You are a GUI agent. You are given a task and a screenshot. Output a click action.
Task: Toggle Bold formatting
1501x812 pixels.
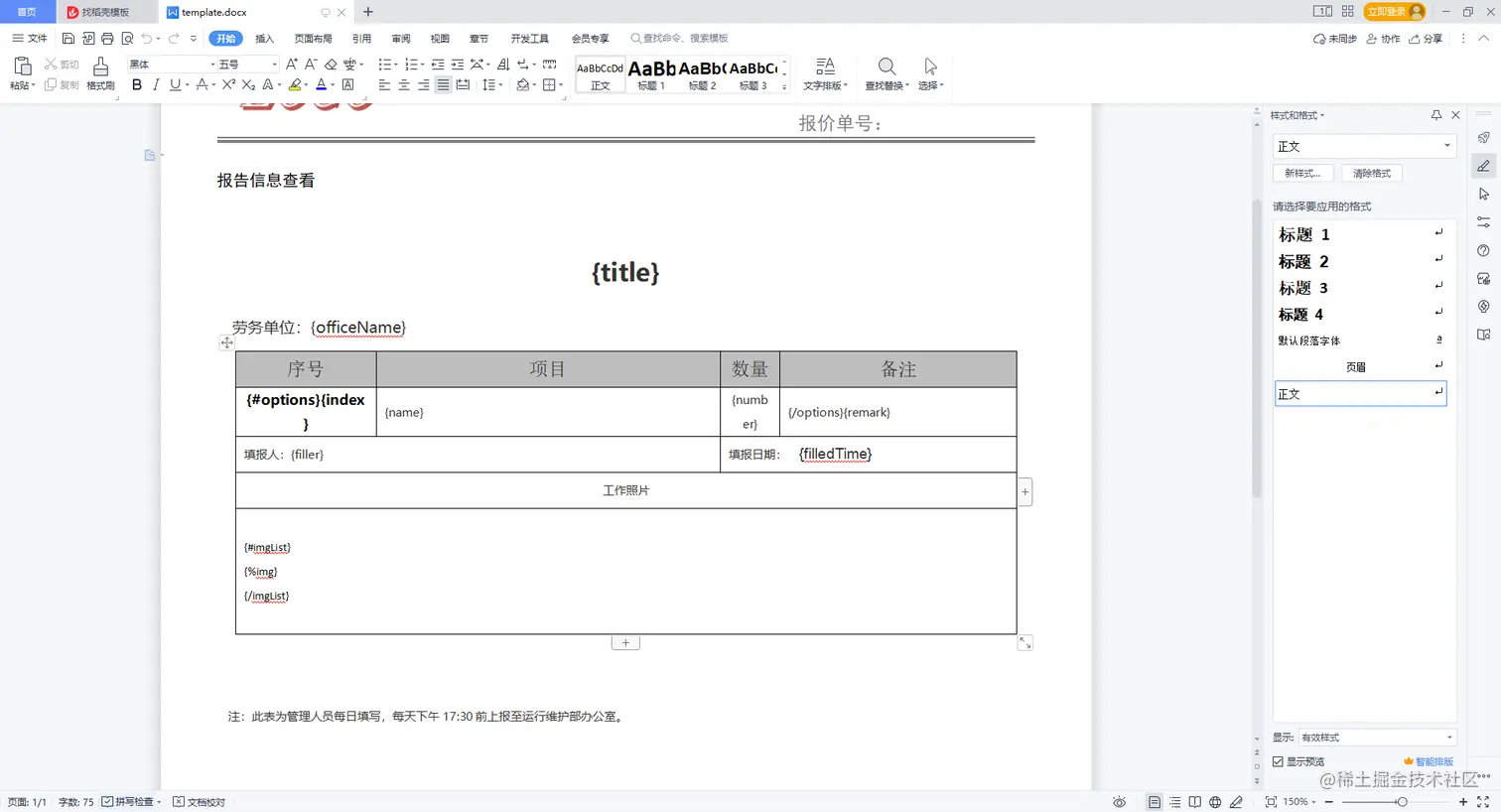click(x=137, y=85)
